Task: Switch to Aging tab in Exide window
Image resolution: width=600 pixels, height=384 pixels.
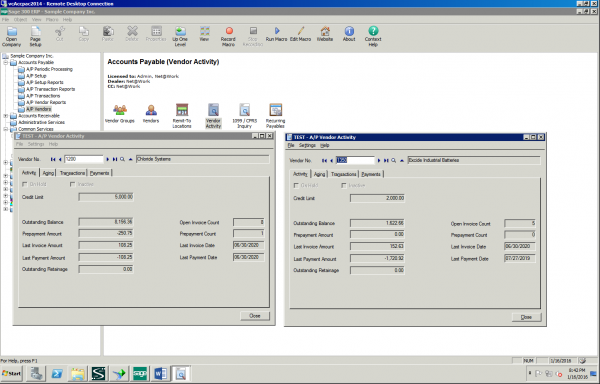Action: tap(319, 174)
